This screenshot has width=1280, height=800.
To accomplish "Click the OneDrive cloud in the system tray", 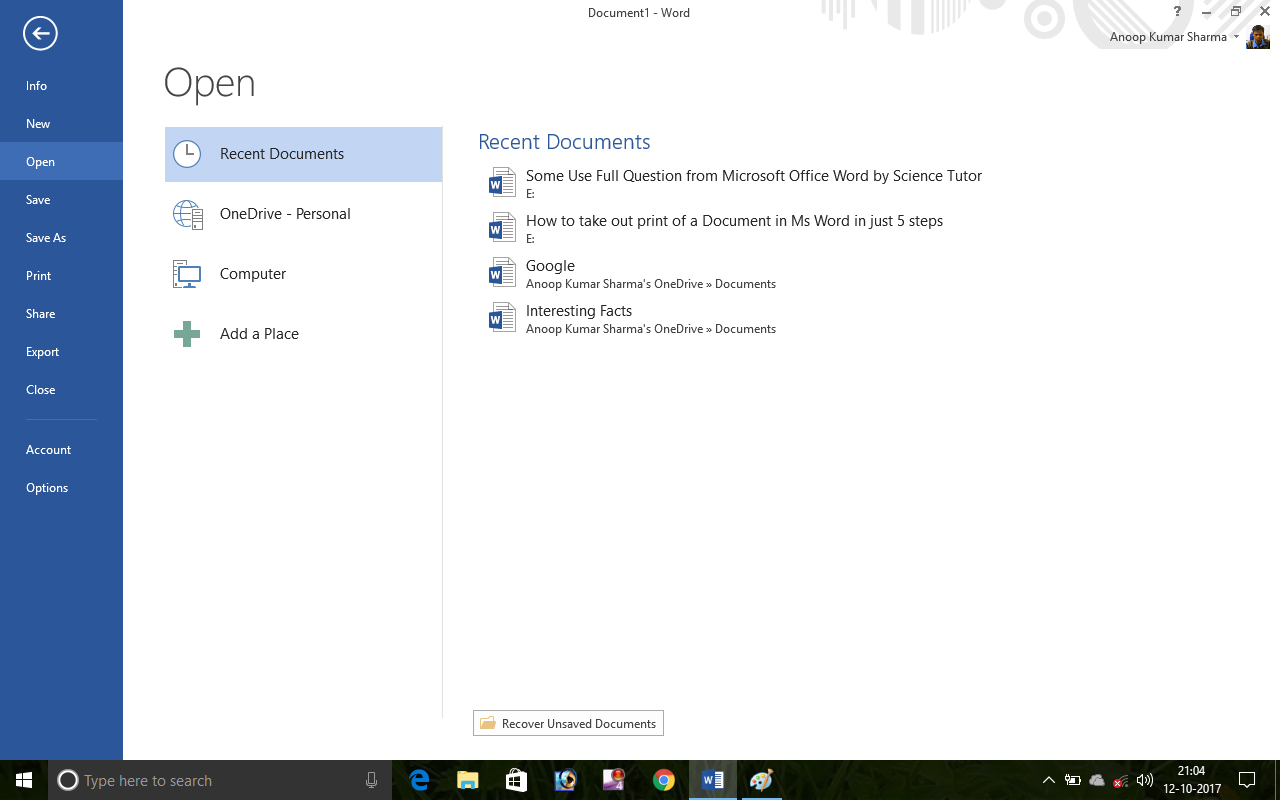I will click(1097, 781).
